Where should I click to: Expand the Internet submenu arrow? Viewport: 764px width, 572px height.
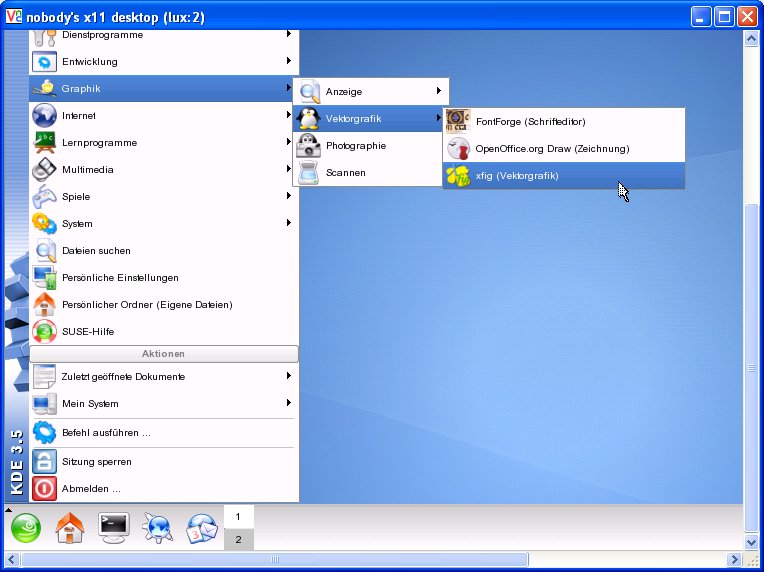(289, 115)
